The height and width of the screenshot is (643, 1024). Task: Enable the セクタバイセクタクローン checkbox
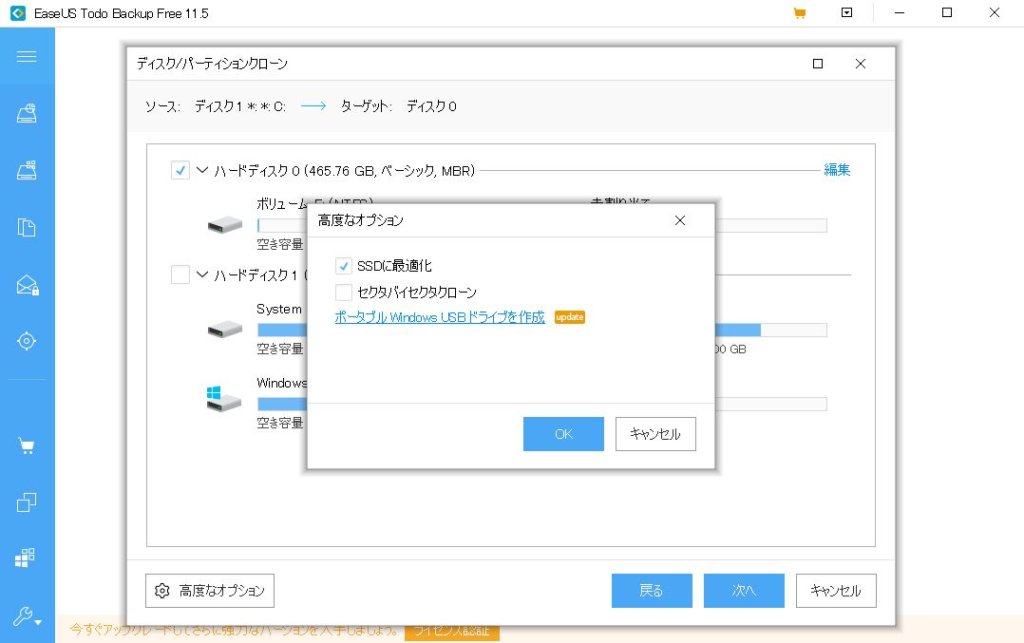pyautogui.click(x=344, y=292)
